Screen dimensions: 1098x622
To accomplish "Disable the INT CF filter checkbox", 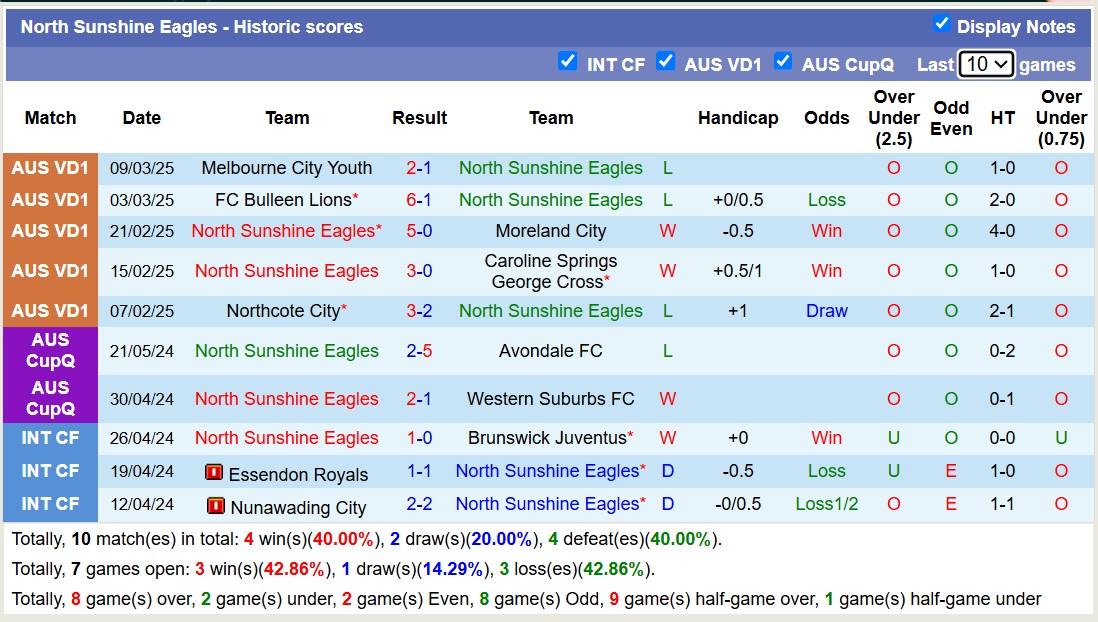I will click(568, 61).
